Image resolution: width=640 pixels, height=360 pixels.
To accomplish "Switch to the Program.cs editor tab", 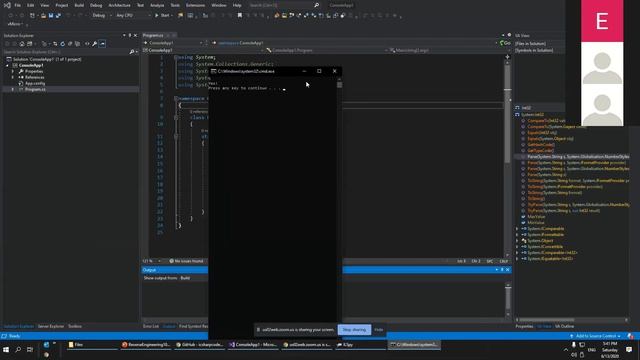I will coord(153,36).
